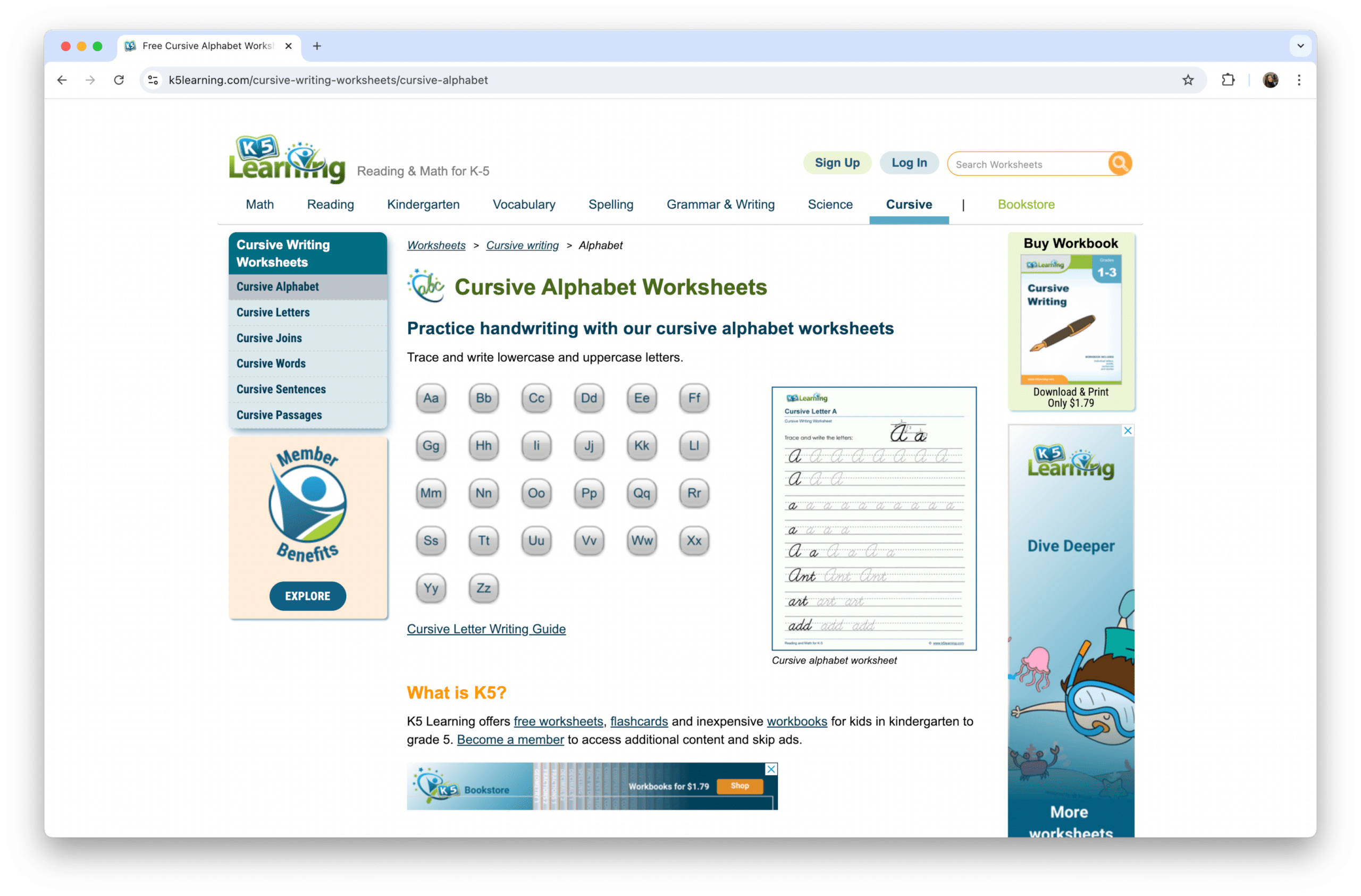This screenshot has width=1361, height=896.
Task: Click the browser forward arrow
Action: tap(90, 80)
